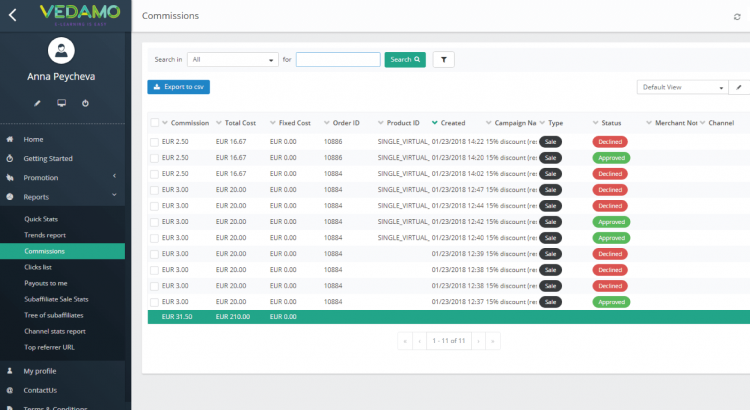Click the pencil edit icon under Anna Peycheva
The width and height of the screenshot is (750, 410).
tap(37, 103)
